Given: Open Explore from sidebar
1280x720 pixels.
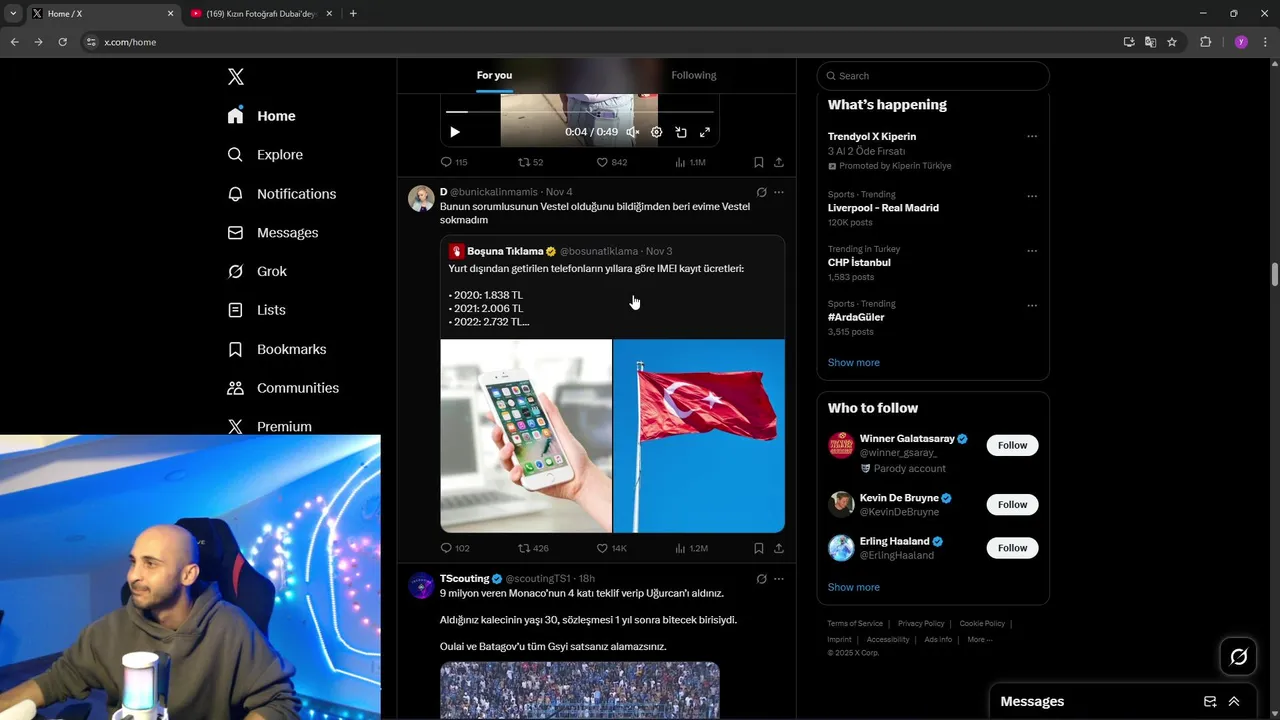Looking at the screenshot, I should click(x=265, y=155).
